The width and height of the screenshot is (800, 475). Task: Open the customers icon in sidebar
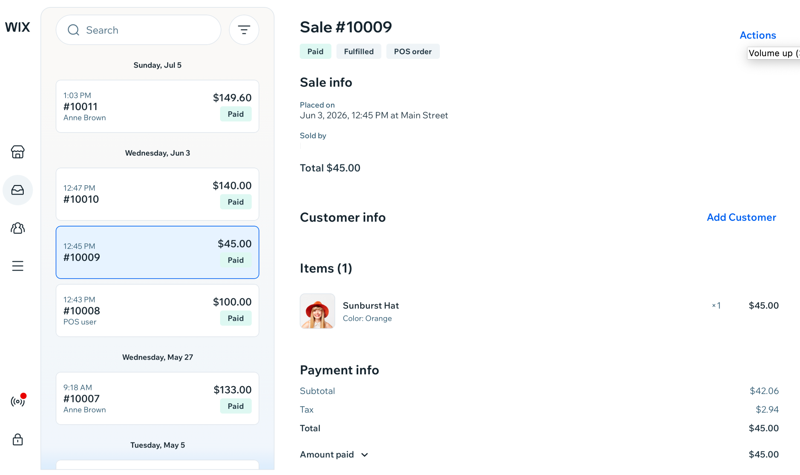(x=18, y=228)
